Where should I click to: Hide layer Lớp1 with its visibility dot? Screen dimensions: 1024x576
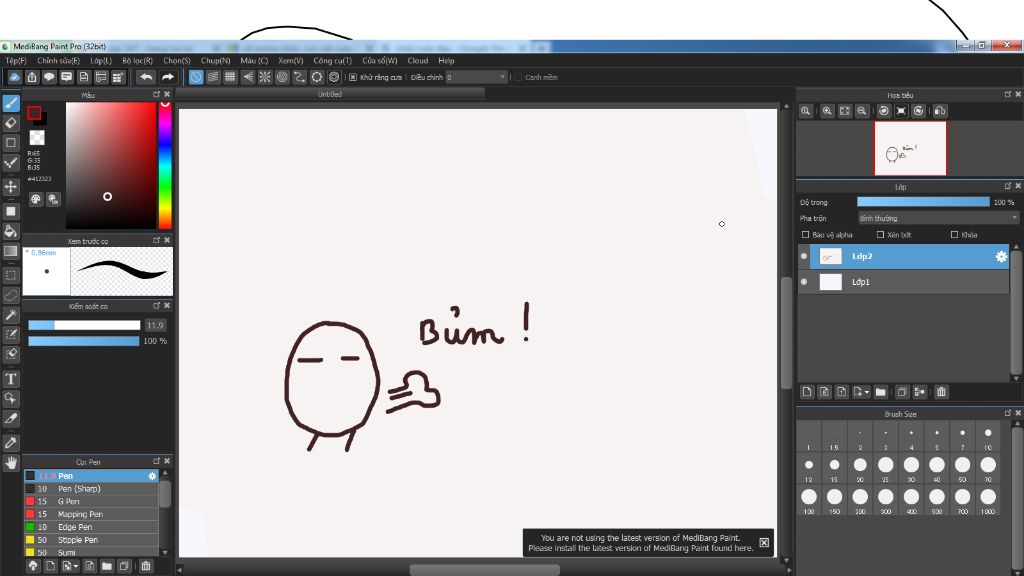[x=804, y=282]
